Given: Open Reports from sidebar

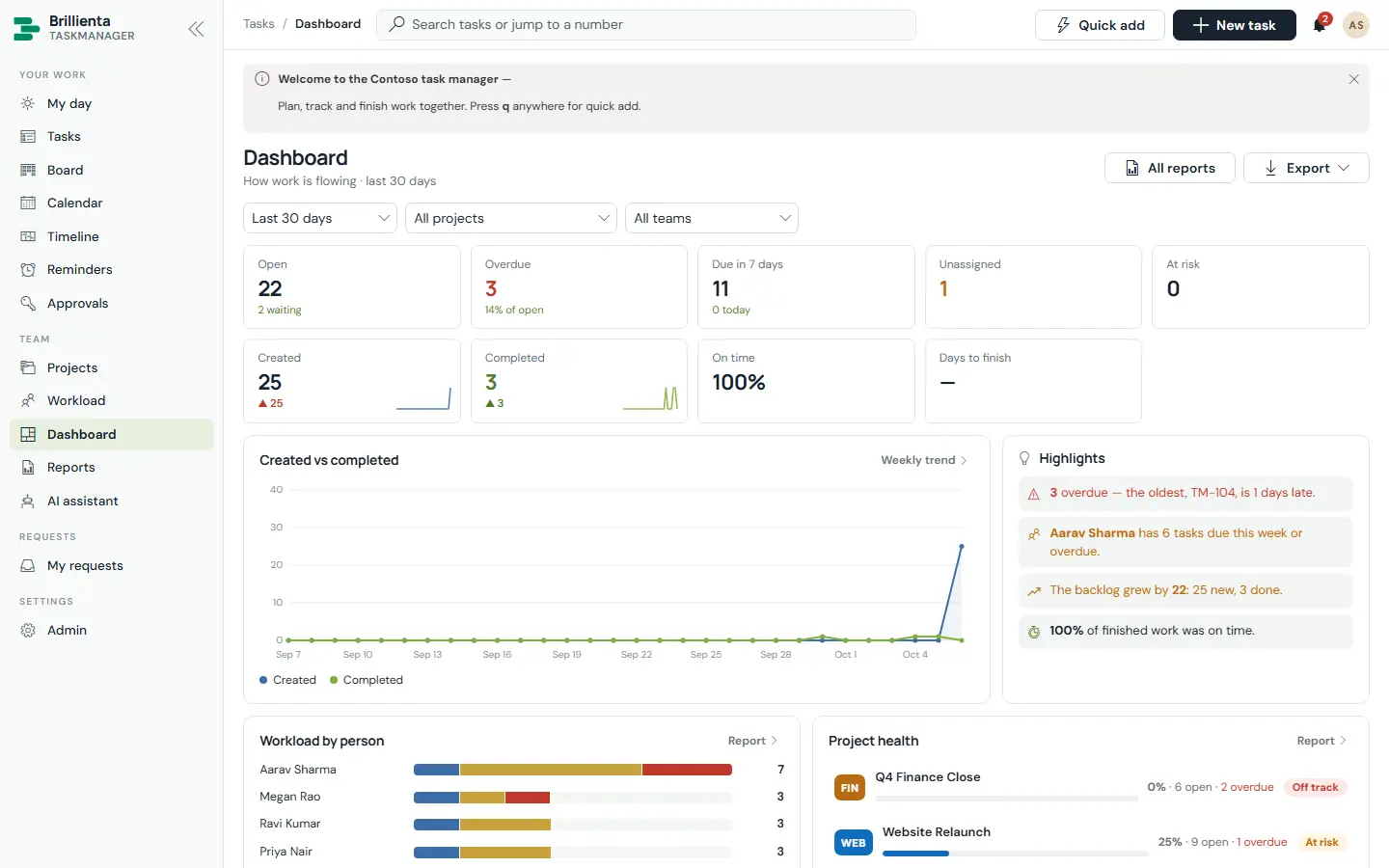Looking at the screenshot, I should coord(111,468).
